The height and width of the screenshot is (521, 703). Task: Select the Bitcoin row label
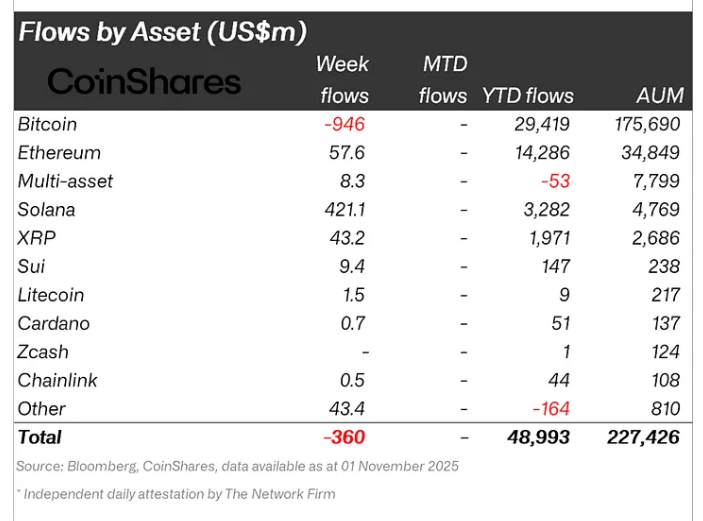47,124
